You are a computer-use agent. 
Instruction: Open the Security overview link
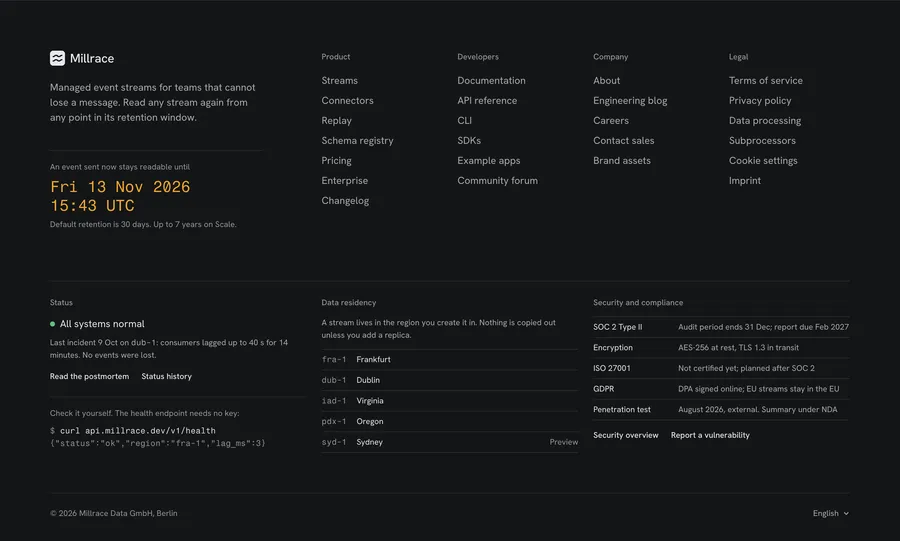[x=626, y=435]
